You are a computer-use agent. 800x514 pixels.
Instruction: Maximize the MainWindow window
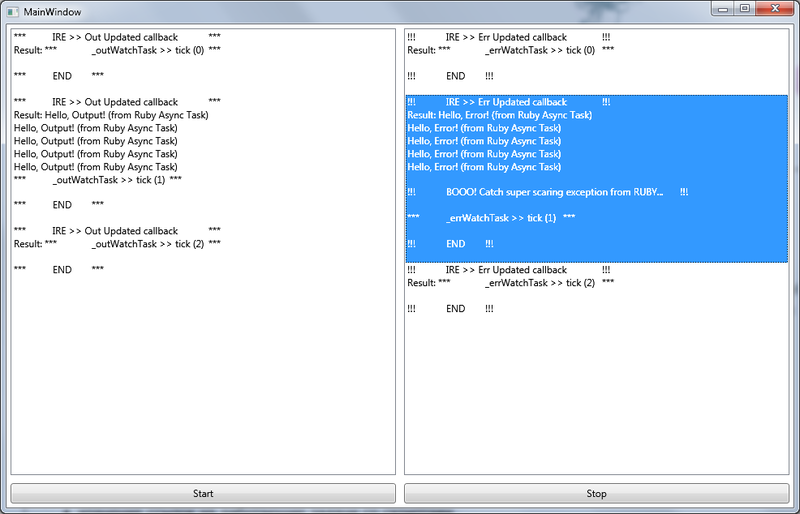(745, 8)
